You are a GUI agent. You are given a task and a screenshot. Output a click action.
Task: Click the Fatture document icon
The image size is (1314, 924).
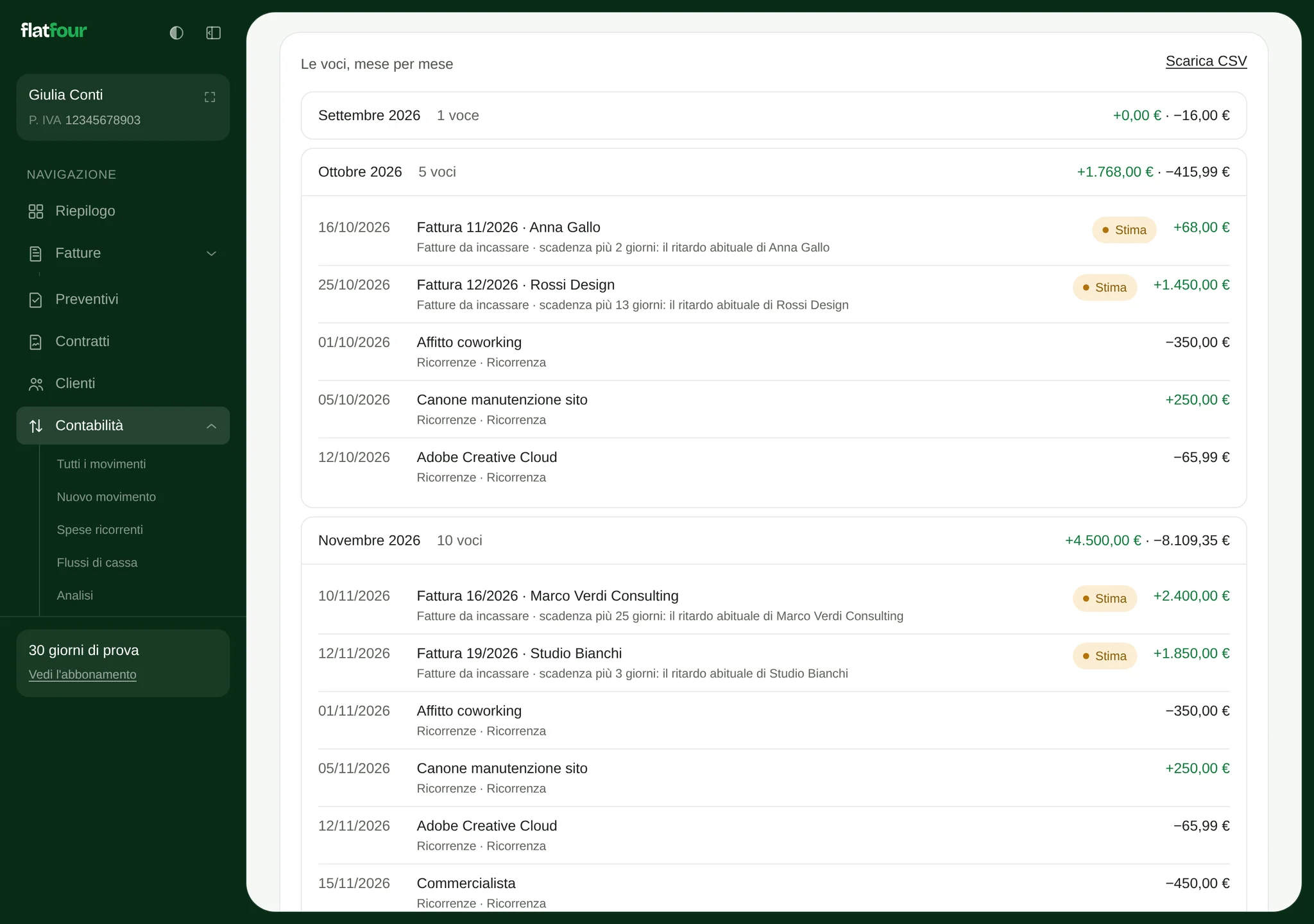click(36, 253)
